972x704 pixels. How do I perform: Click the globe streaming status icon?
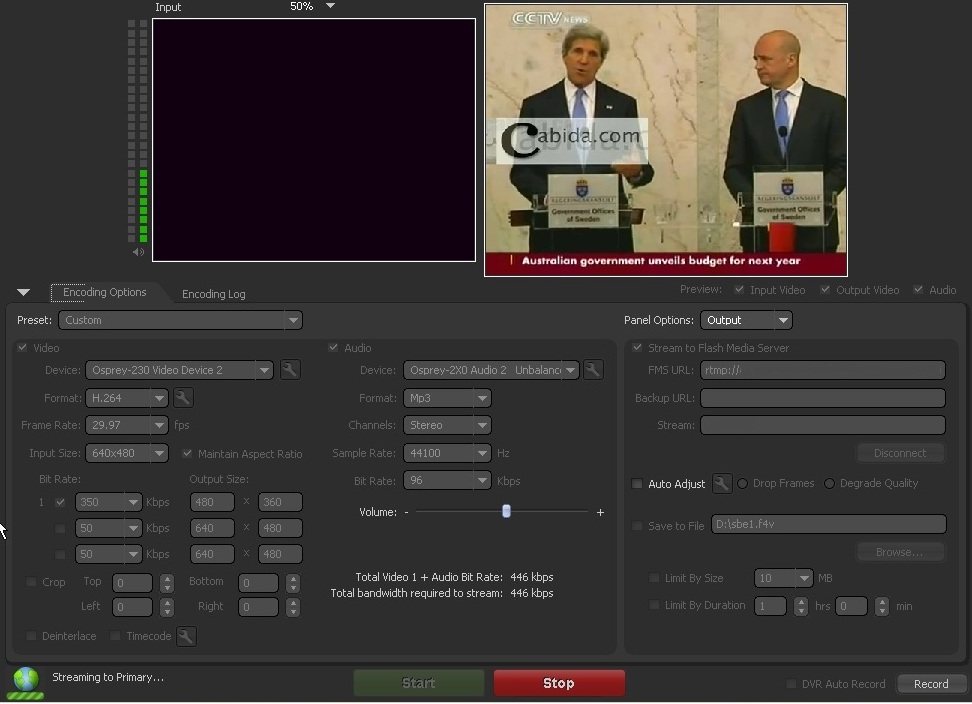(x=26, y=681)
